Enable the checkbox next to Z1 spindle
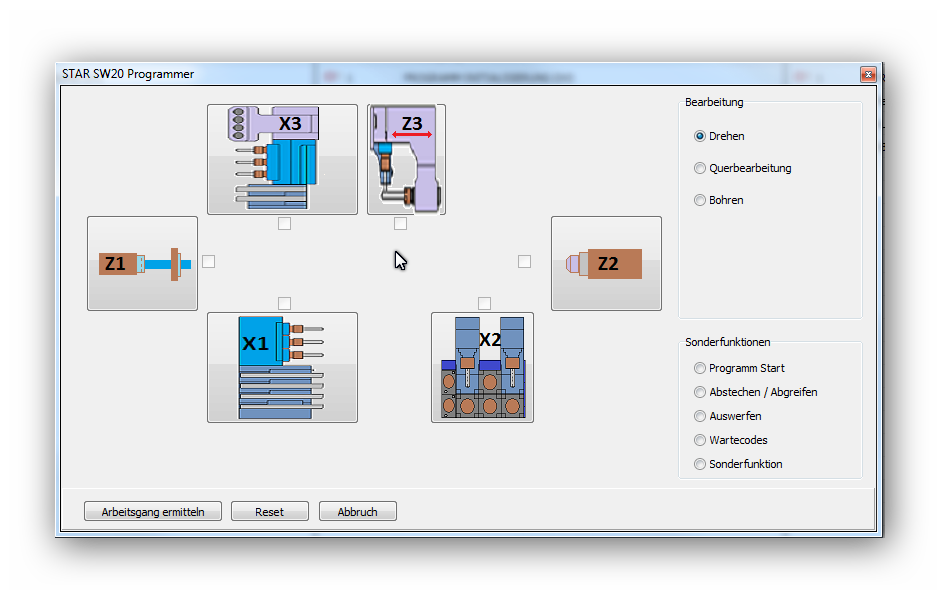940x600 pixels. pyautogui.click(x=208, y=262)
